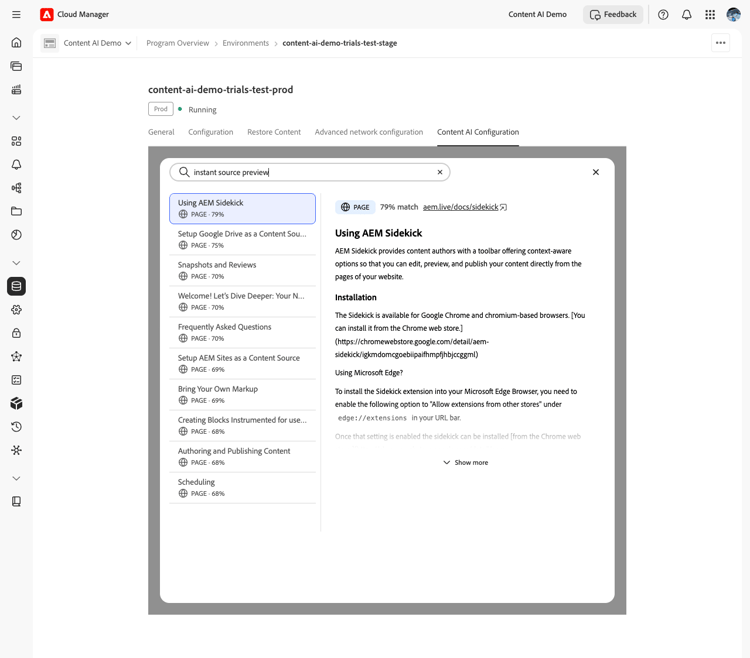Open the pipeline nodes icon in sidebar
Viewport: 750px width, 658px height.
pos(16,188)
